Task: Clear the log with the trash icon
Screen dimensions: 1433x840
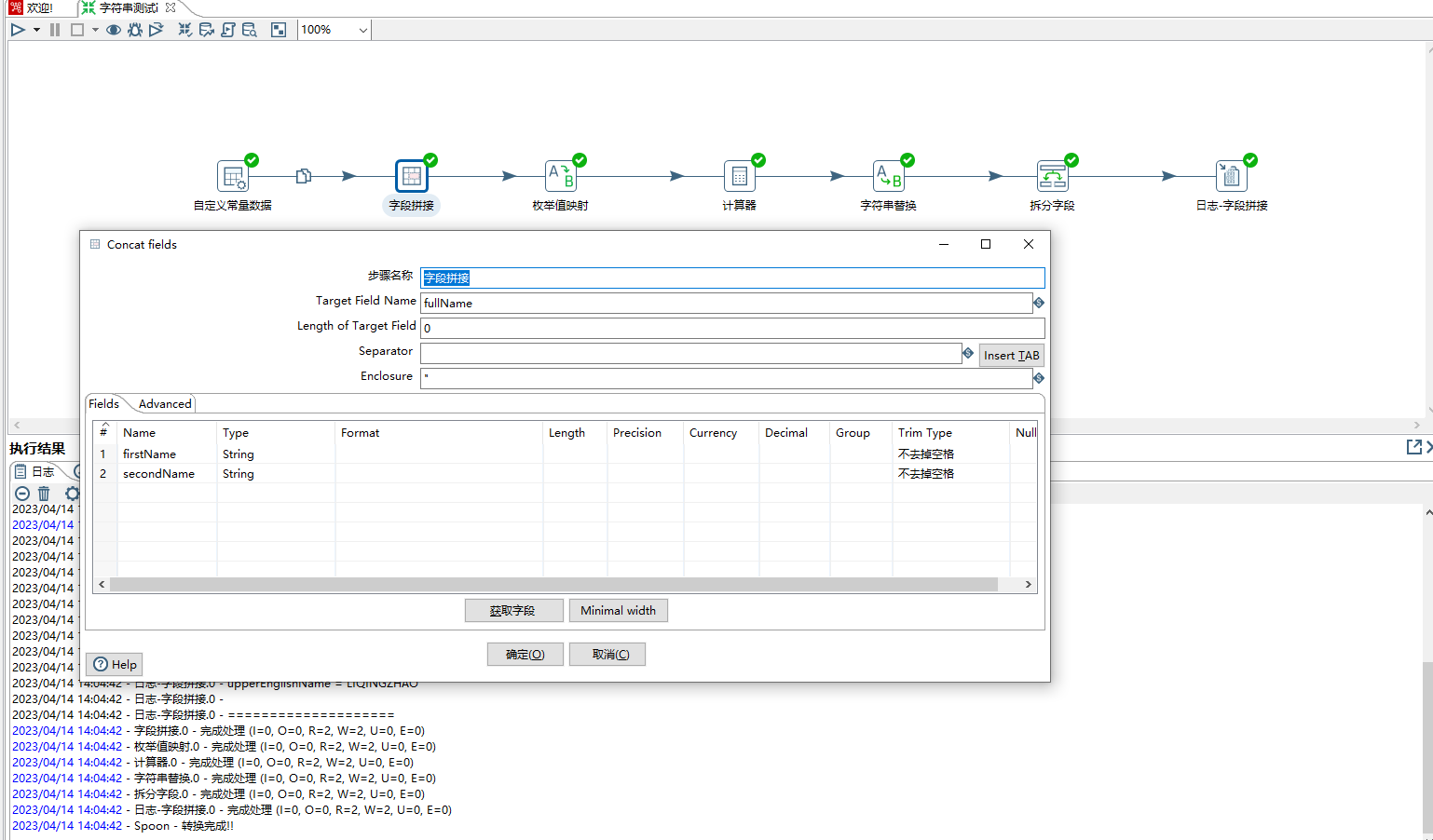Action: pyautogui.click(x=44, y=494)
